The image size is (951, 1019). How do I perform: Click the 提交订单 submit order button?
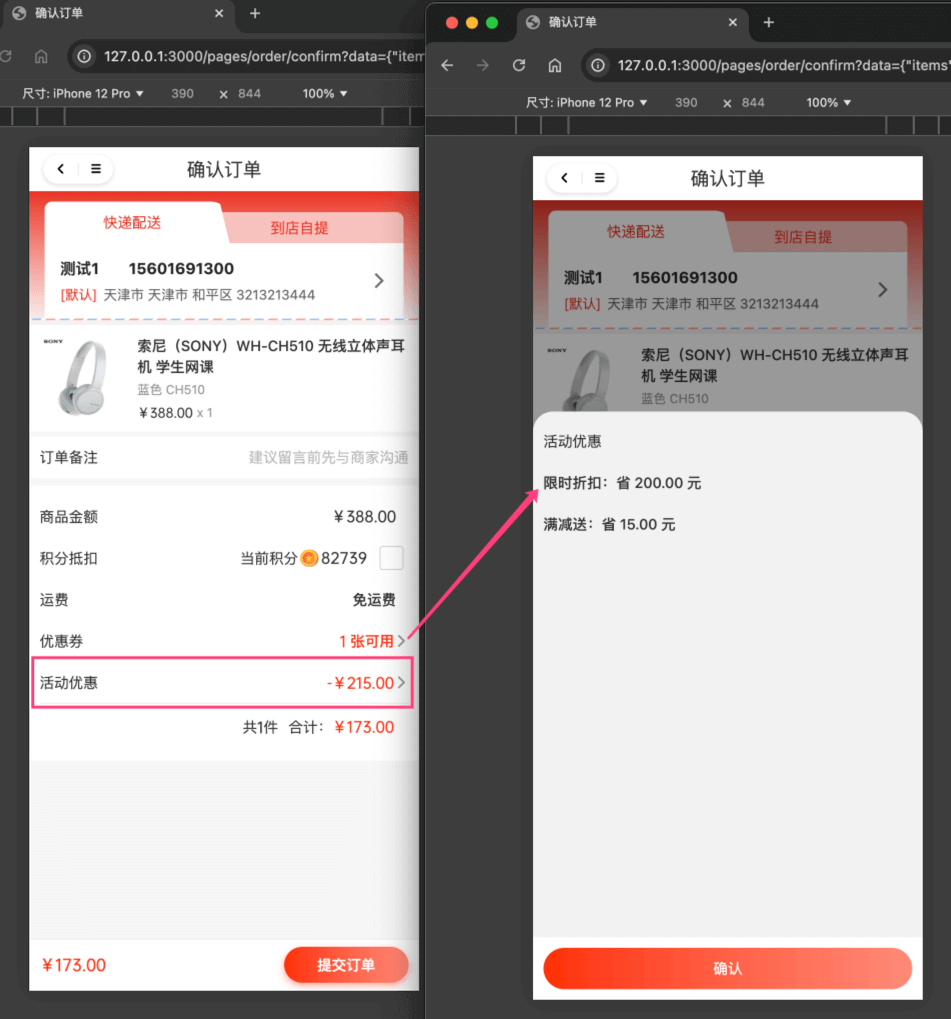pyautogui.click(x=346, y=965)
